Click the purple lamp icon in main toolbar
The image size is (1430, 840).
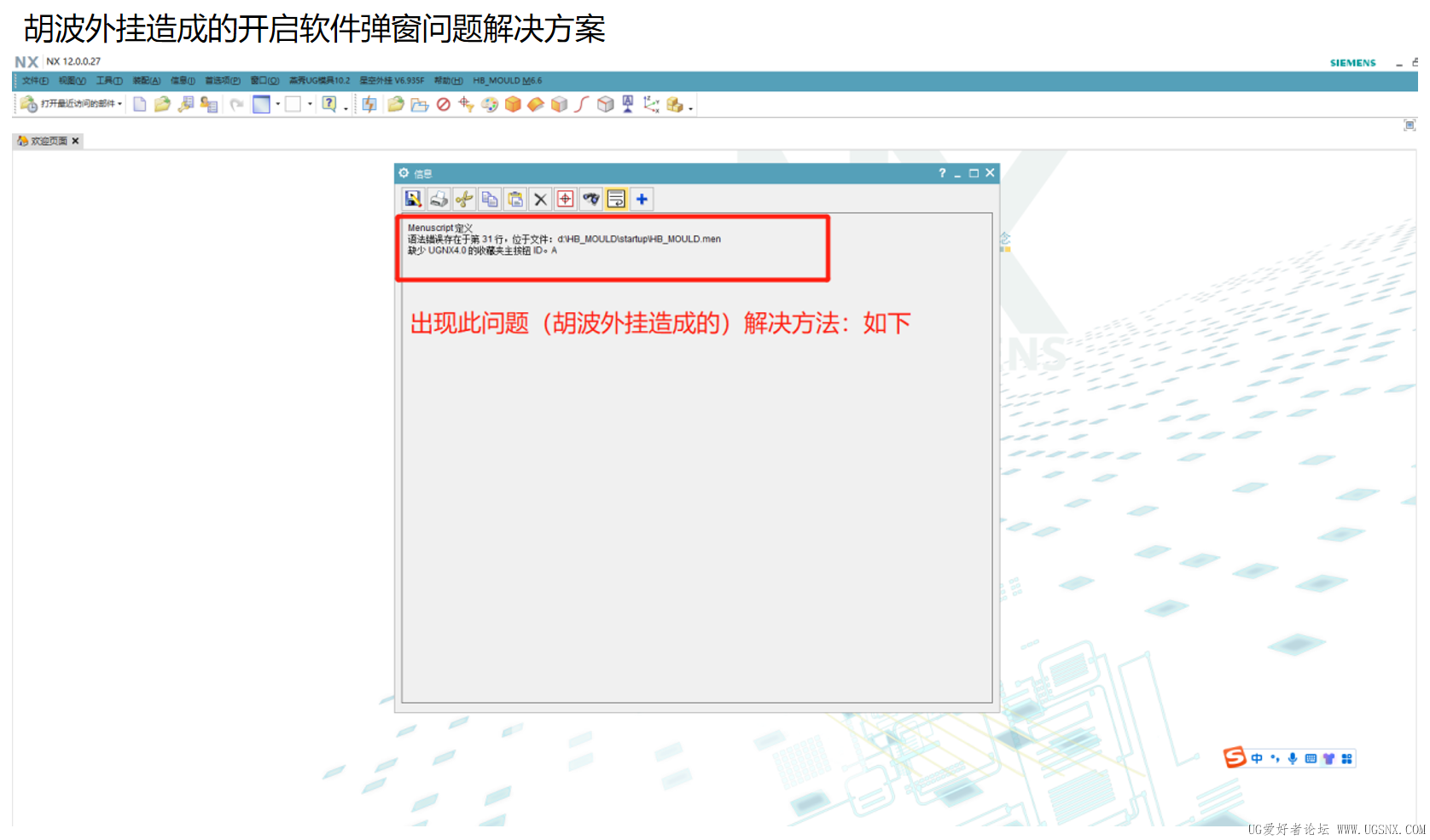pos(628,104)
